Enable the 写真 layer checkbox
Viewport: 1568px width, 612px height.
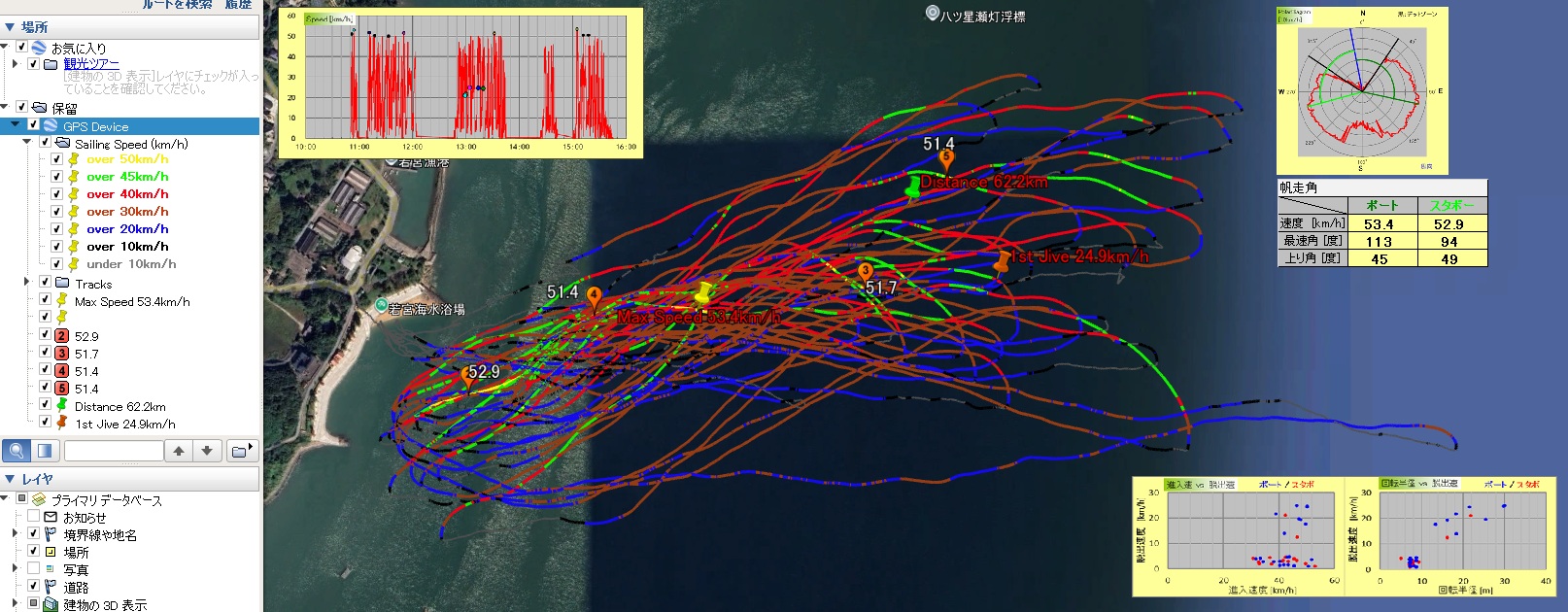pos(34,569)
